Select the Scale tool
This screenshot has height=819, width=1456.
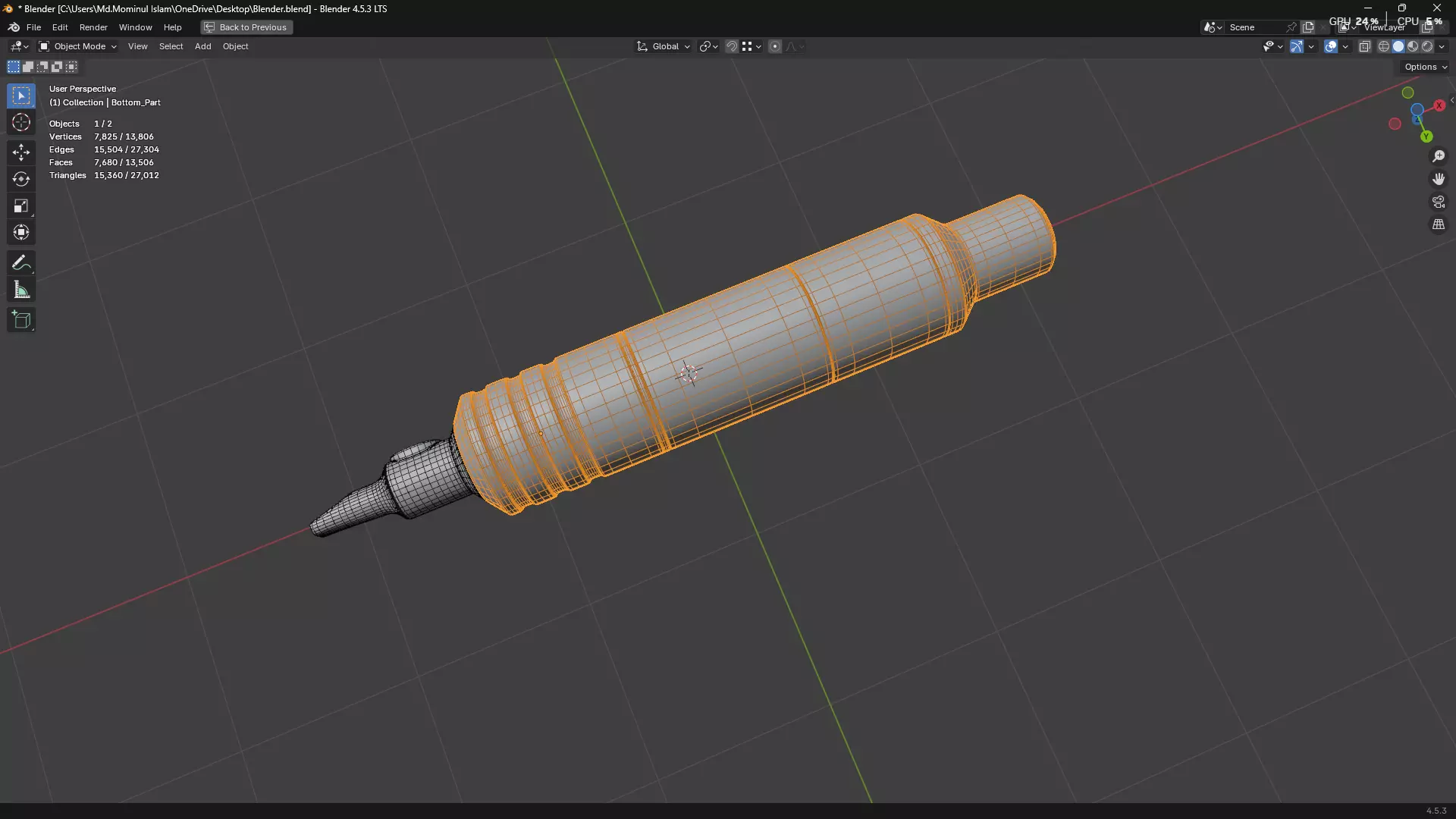pyautogui.click(x=21, y=206)
